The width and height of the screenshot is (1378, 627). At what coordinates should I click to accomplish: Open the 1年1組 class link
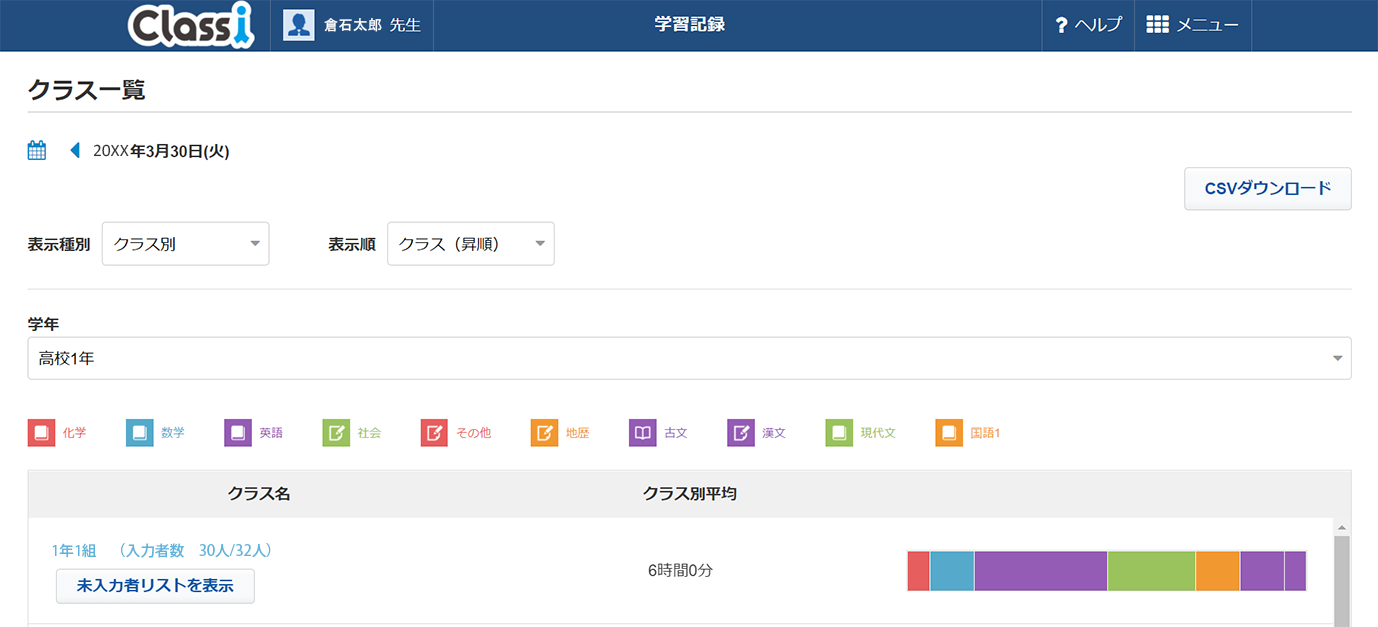point(74,550)
